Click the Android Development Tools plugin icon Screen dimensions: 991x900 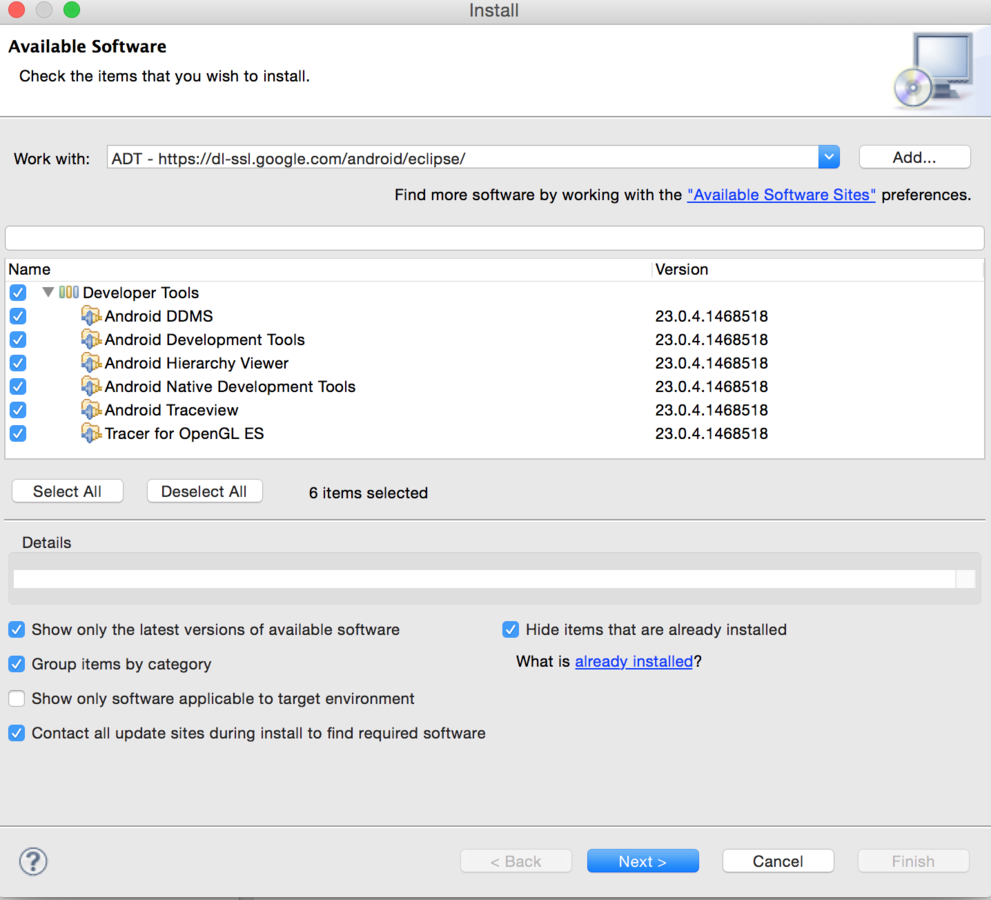point(91,339)
